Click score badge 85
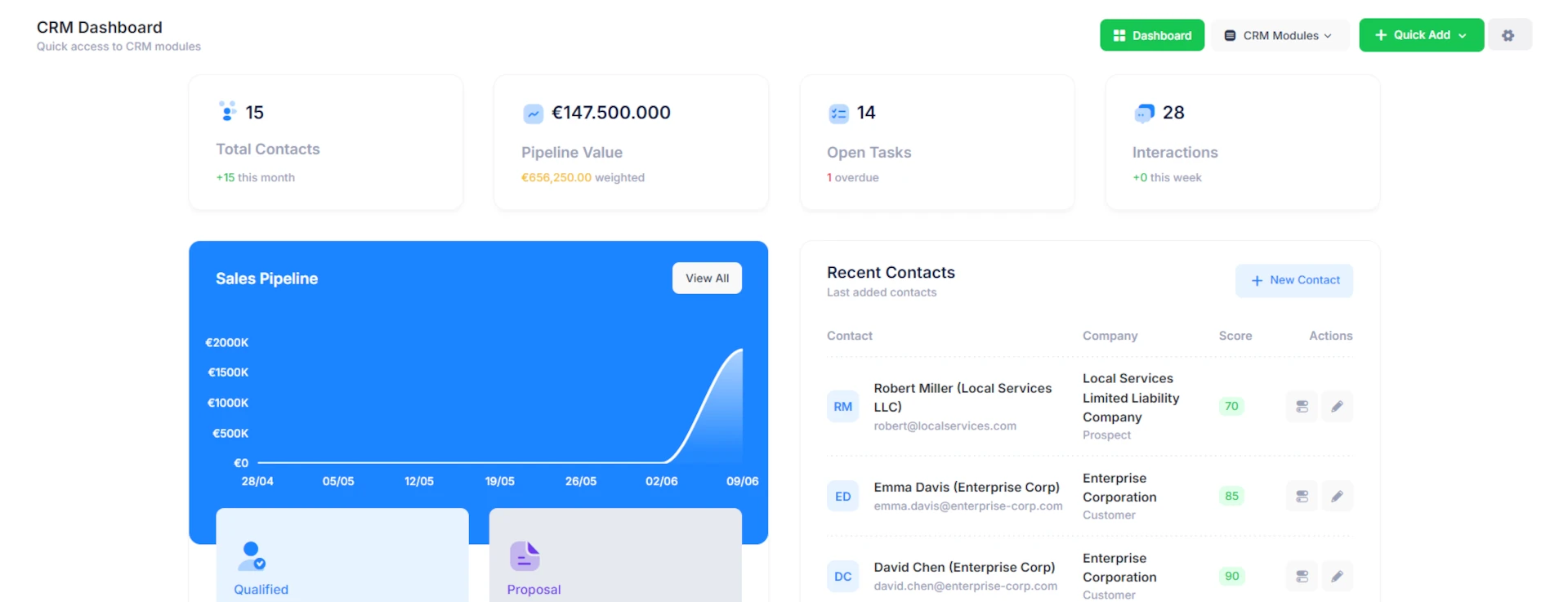Viewport: 1568px width, 602px height. point(1231,496)
